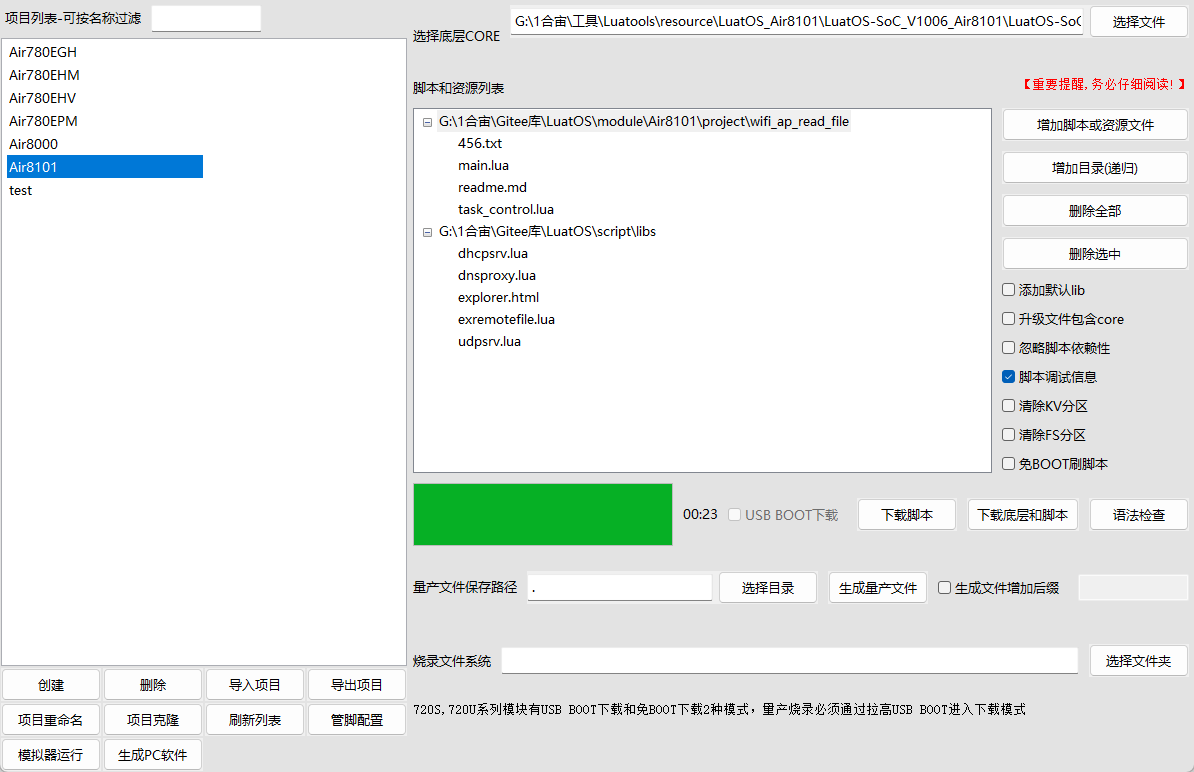Click 刷新列表 button

[x=255, y=720]
